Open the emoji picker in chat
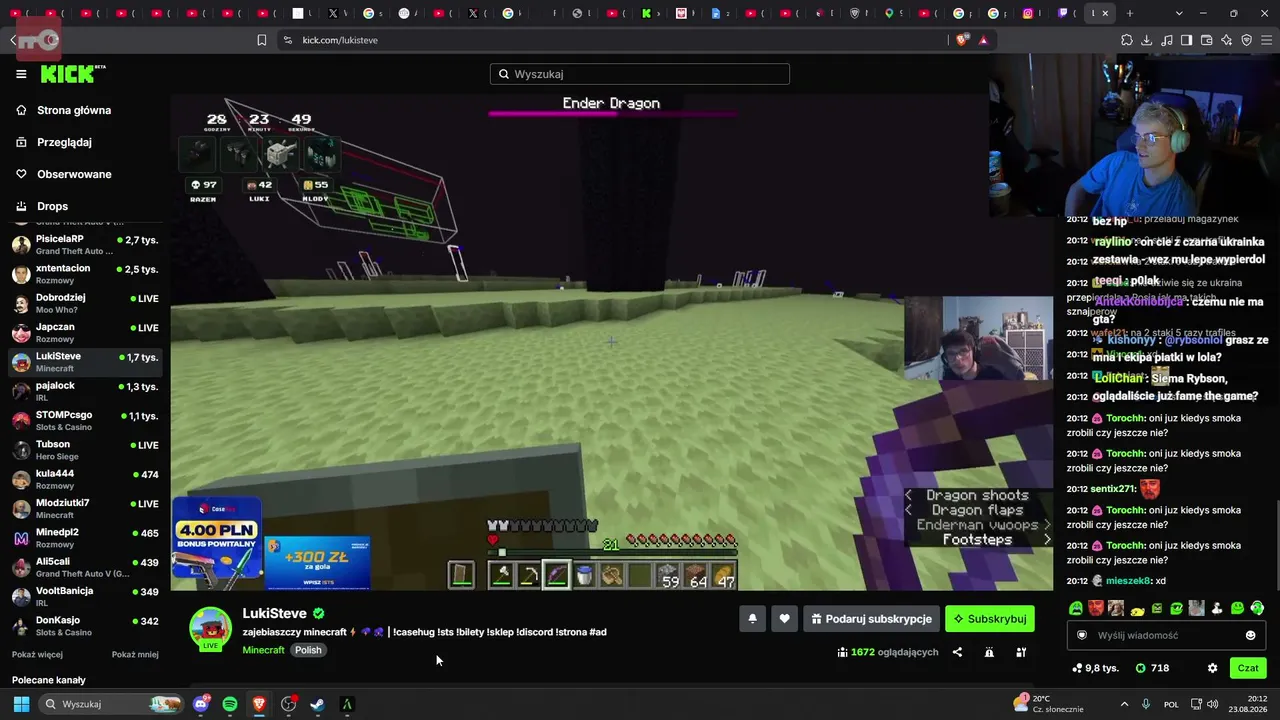This screenshot has width=1280, height=720. [1250, 635]
